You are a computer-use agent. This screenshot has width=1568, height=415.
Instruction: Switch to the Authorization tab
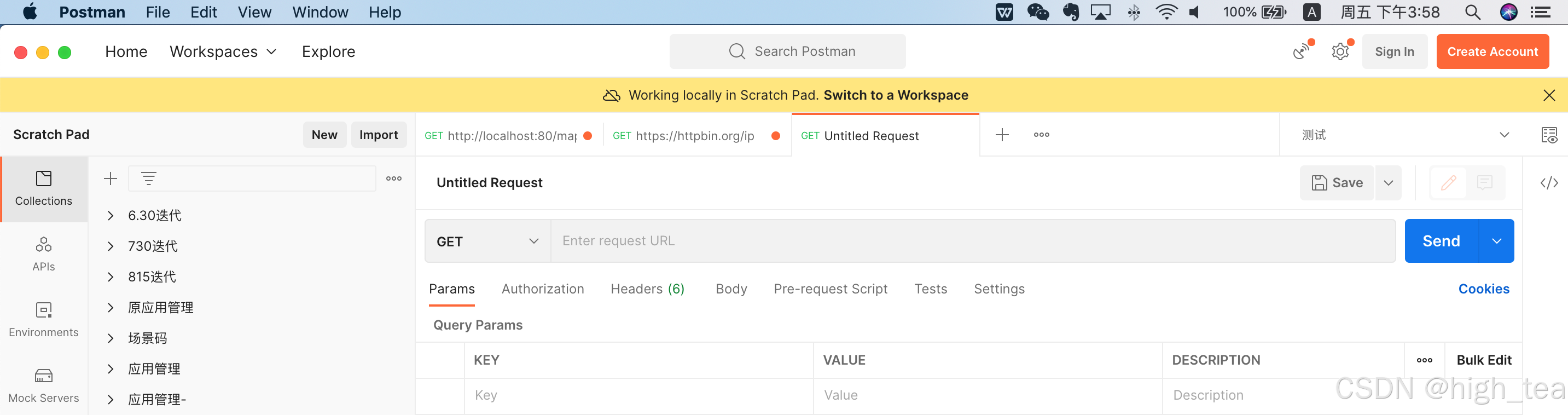(542, 289)
